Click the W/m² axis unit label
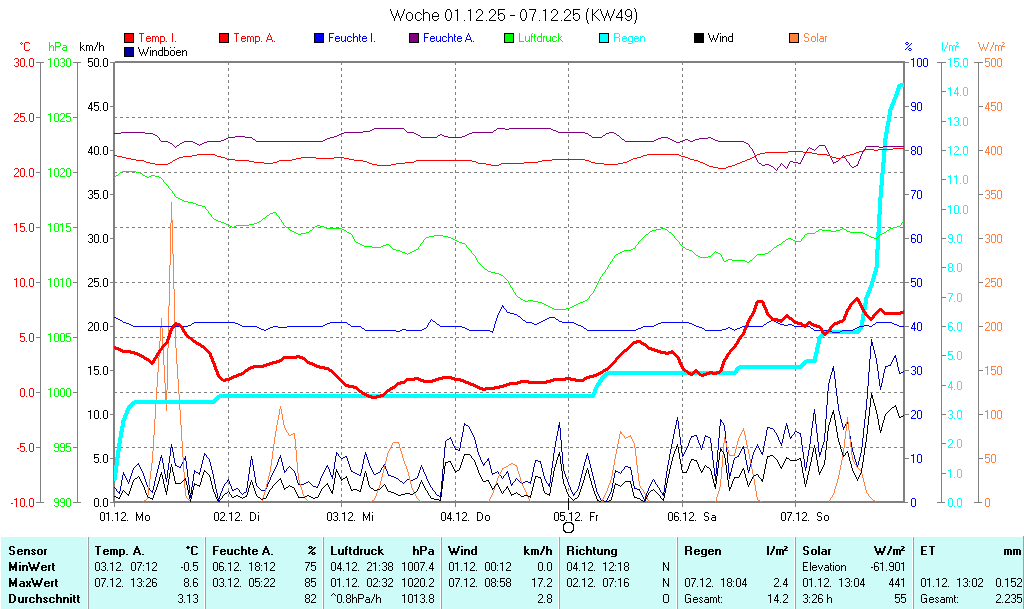The image size is (1024, 609). (991, 47)
